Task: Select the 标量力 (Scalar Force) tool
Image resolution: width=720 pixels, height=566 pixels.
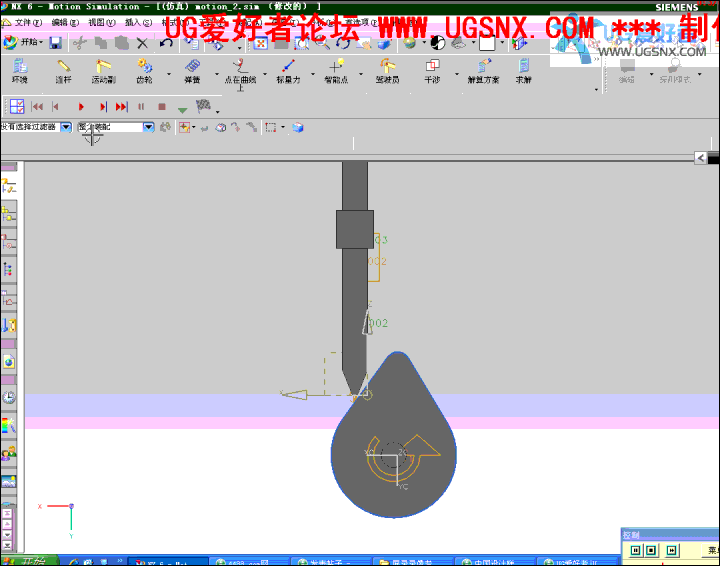Action: 288,71
